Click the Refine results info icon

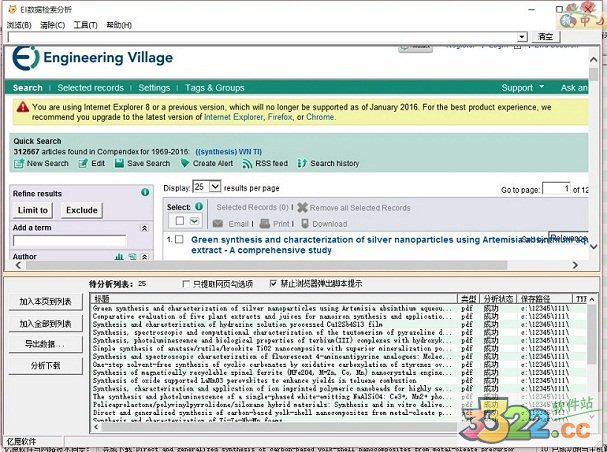click(x=145, y=192)
